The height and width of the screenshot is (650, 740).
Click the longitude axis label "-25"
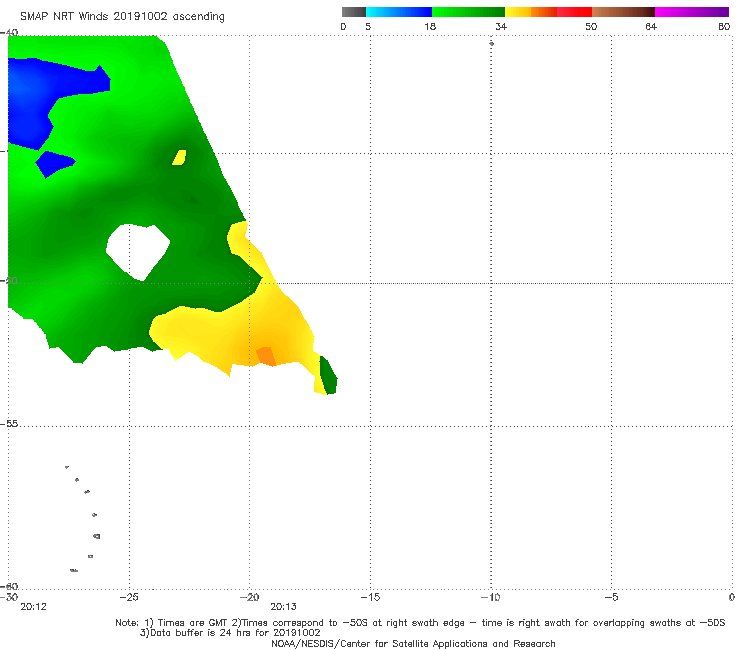[x=129, y=597]
